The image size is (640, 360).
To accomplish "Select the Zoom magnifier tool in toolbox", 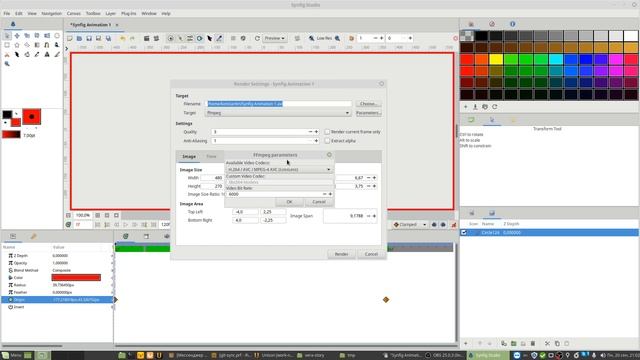I will pos(7,64).
